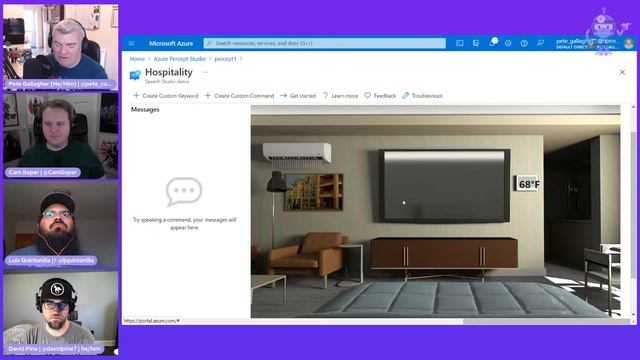Image resolution: width=640 pixels, height=360 pixels.
Task: Click the scroll down arrow of vertical scrollbar
Action: (x=633, y=315)
